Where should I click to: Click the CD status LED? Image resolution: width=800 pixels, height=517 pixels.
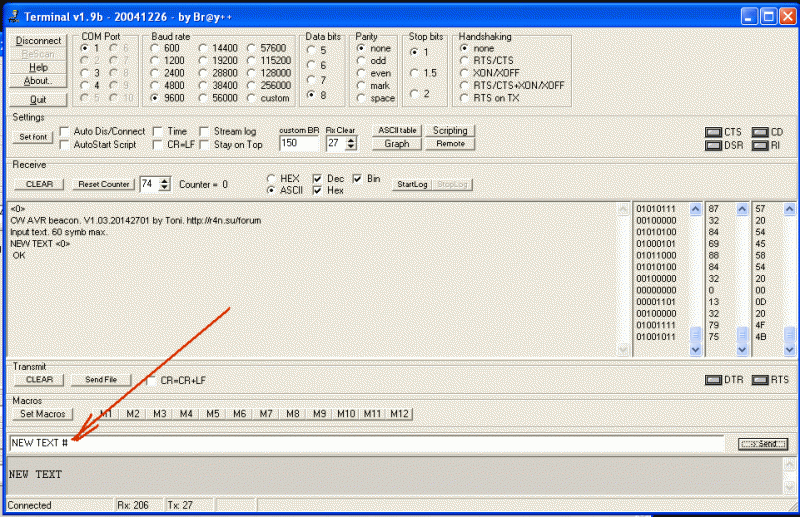(759, 132)
